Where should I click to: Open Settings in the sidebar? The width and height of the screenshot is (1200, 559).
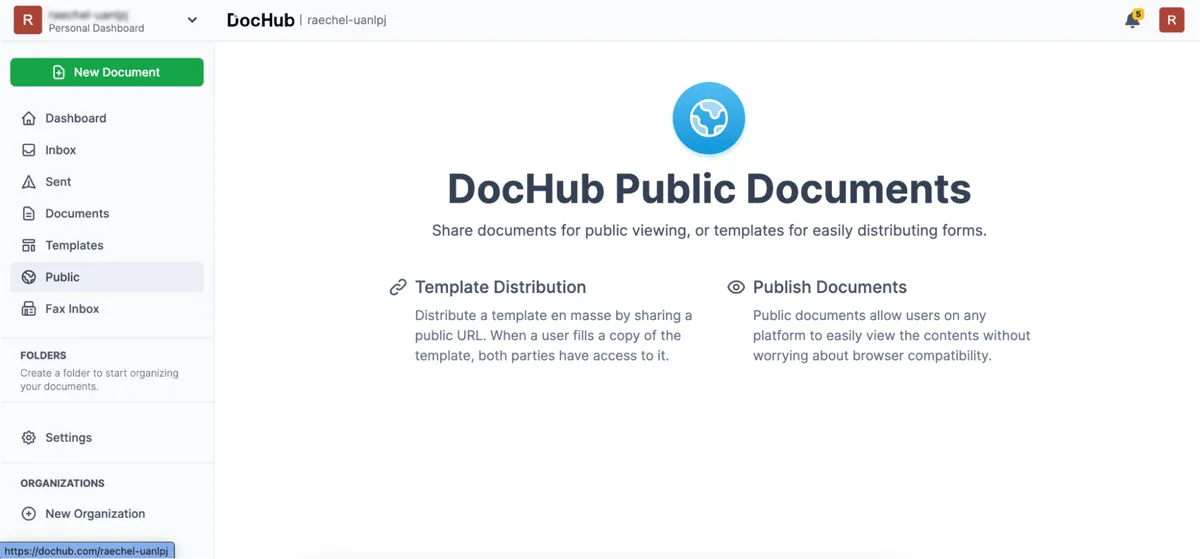[107, 438]
